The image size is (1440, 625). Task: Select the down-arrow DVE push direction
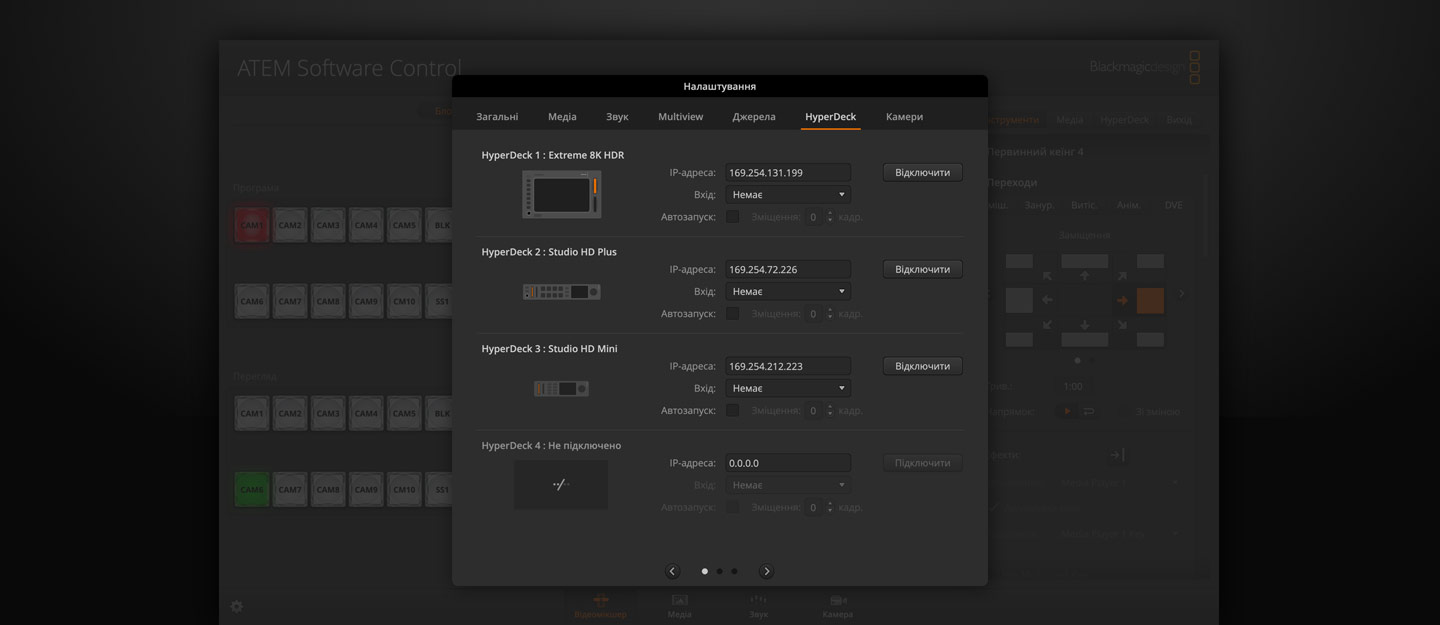tap(1085, 325)
